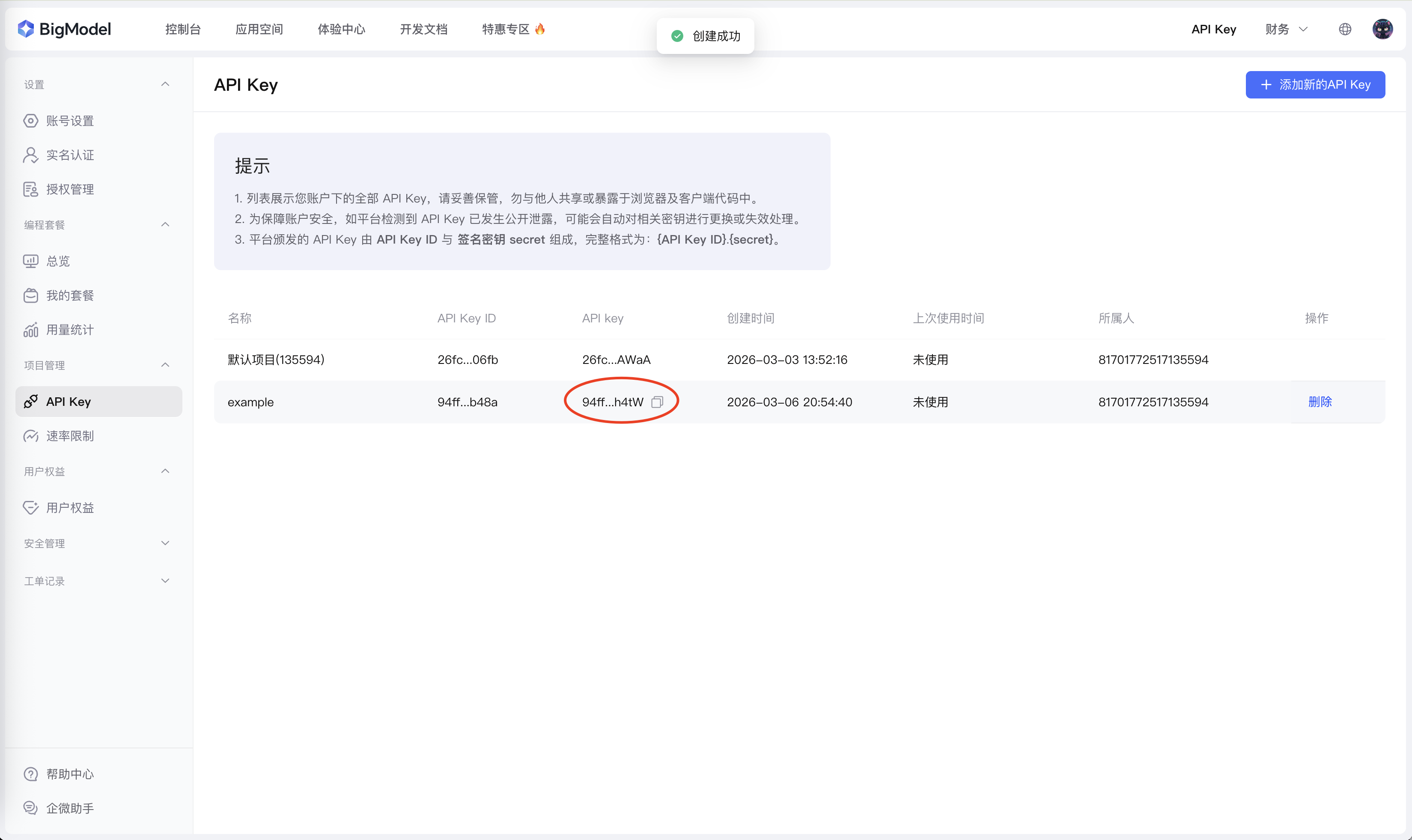Viewport: 1412px width, 840px height.
Task: Open 实名认证 in sidebar
Action: pyautogui.click(x=70, y=155)
